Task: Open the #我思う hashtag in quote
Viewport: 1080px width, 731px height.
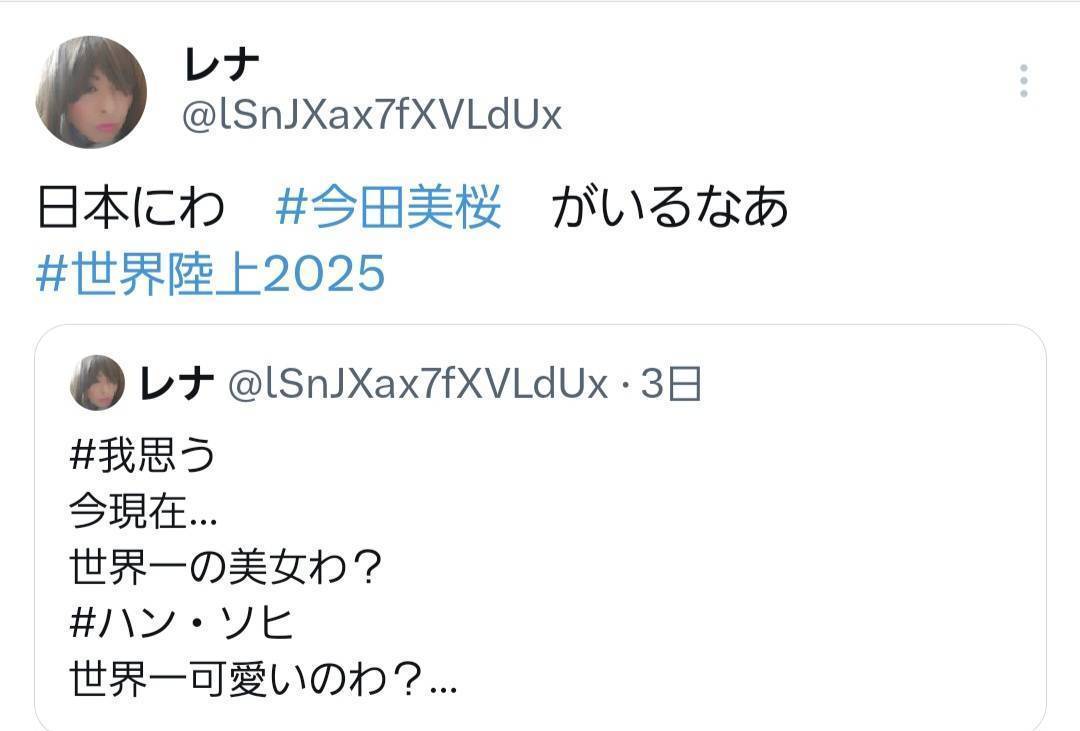Action: pos(143,455)
